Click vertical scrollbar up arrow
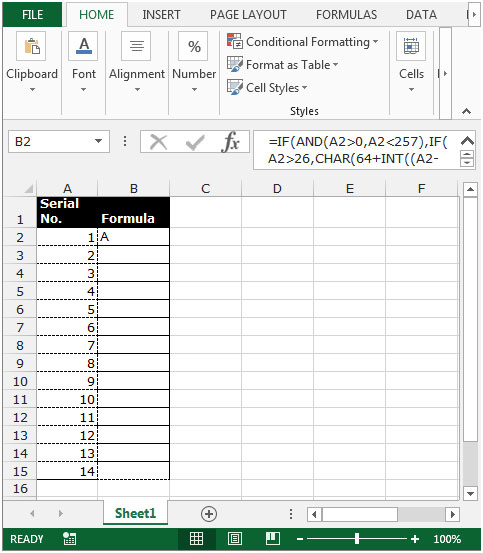The image size is (483, 553). tap(470, 190)
